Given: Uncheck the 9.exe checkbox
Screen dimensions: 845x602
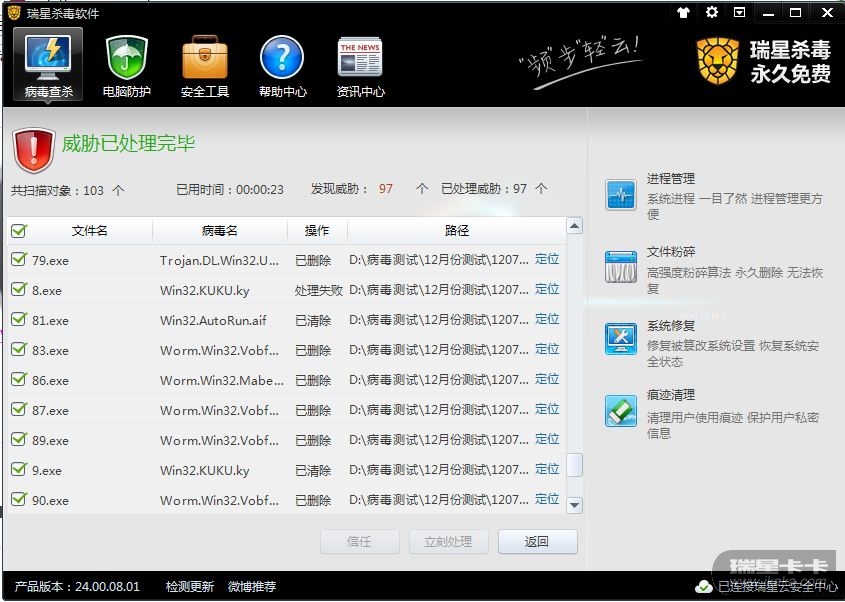Looking at the screenshot, I should 19,469.
